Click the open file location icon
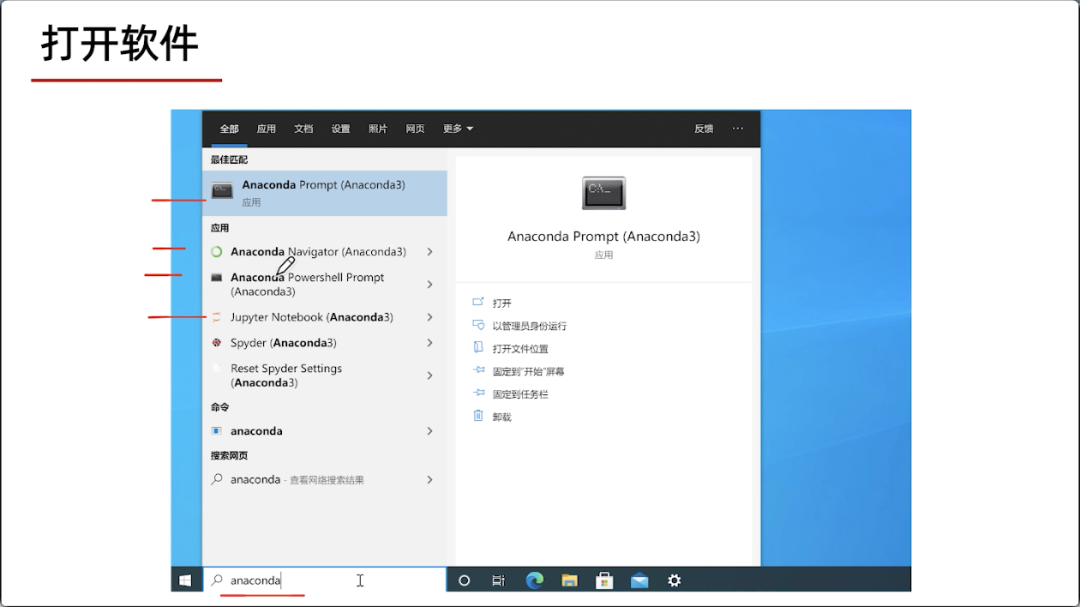This screenshot has width=1080, height=607. [x=478, y=347]
